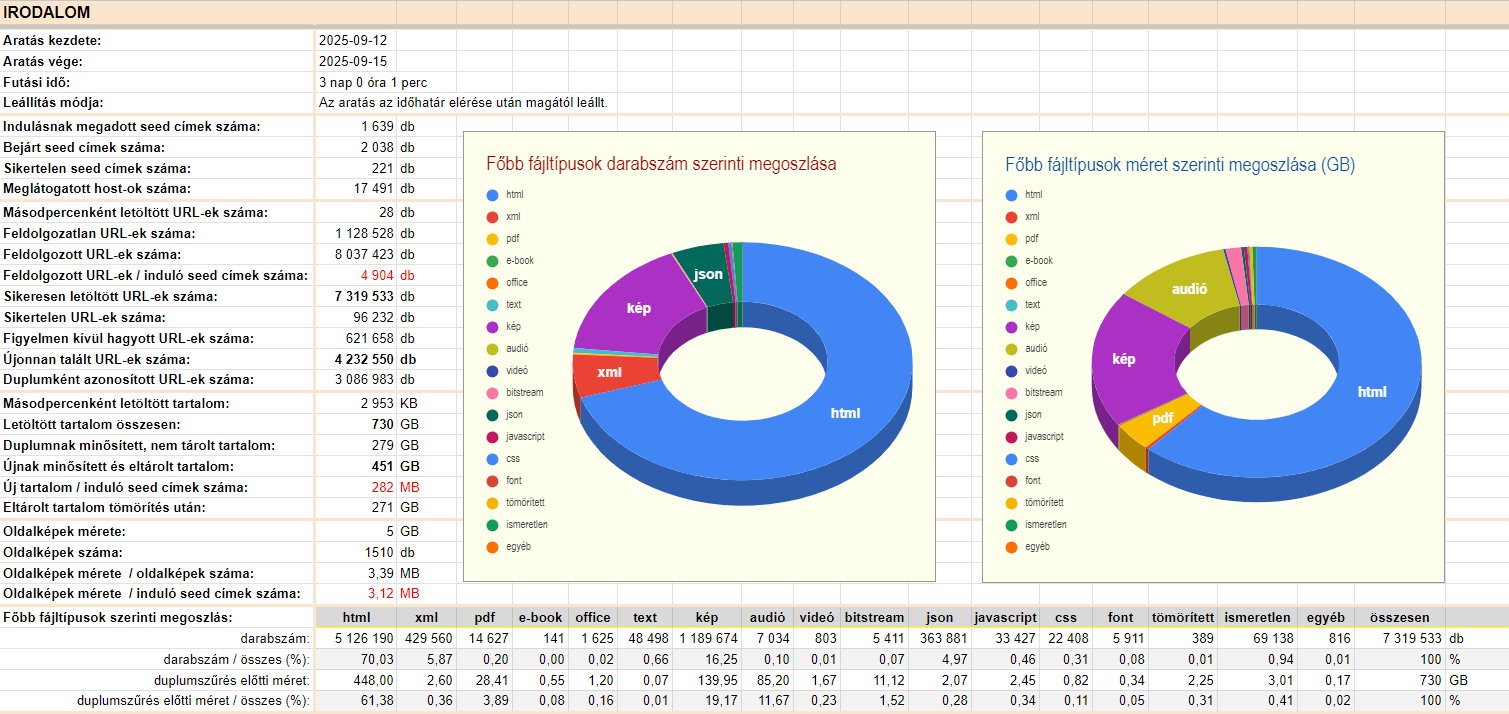The height and width of the screenshot is (714, 1509).
Task: Select the json slice in count chart
Action: point(707,275)
